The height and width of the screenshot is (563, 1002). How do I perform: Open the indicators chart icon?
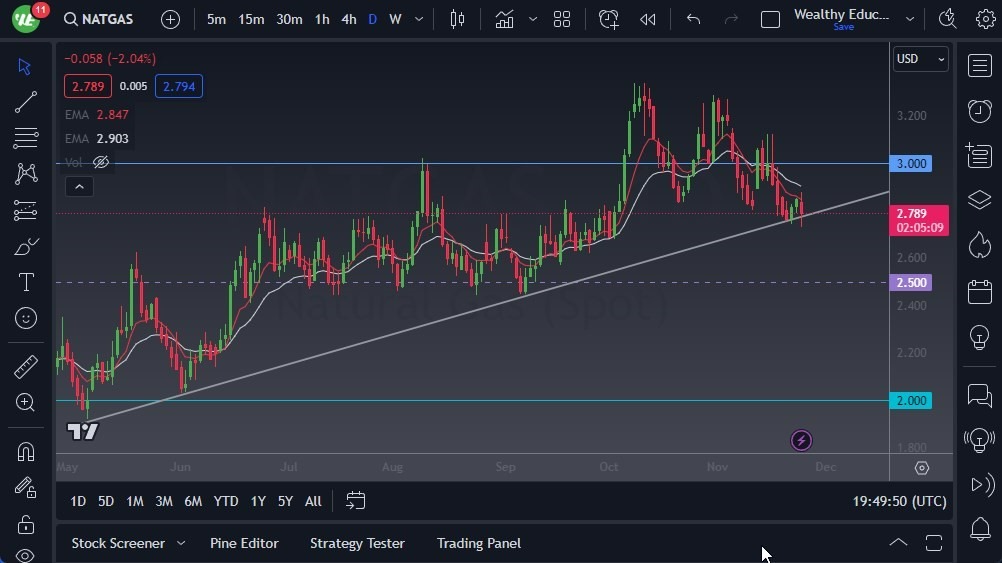504,19
